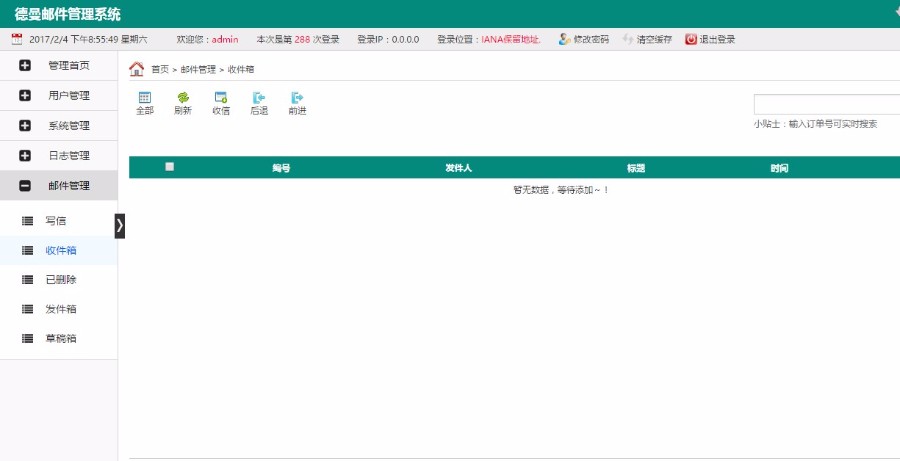
Task: Open the 日志管理 menu section
Action: click(59, 155)
